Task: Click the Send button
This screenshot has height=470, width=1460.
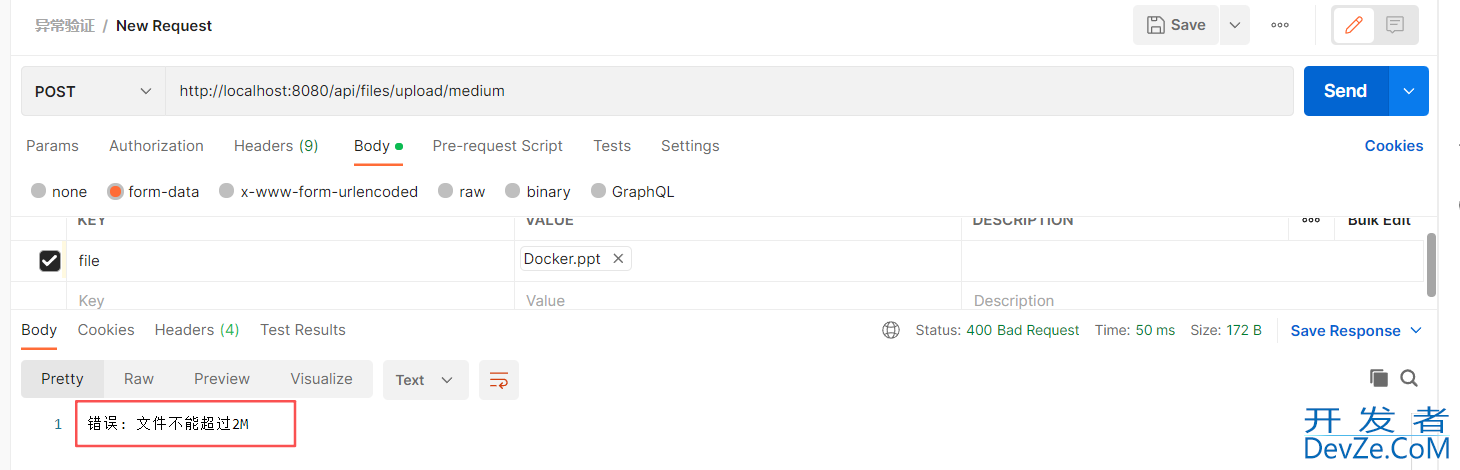Action: pyautogui.click(x=1346, y=91)
